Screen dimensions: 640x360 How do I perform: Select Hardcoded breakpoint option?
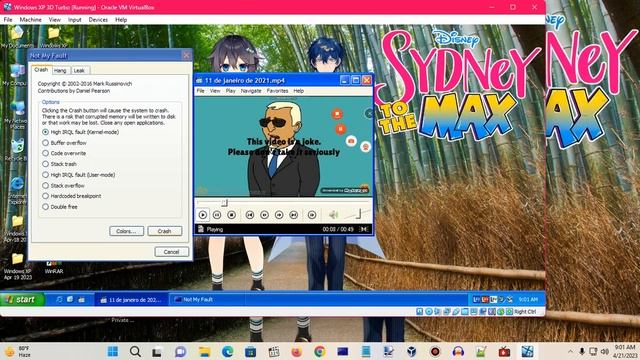72,196
